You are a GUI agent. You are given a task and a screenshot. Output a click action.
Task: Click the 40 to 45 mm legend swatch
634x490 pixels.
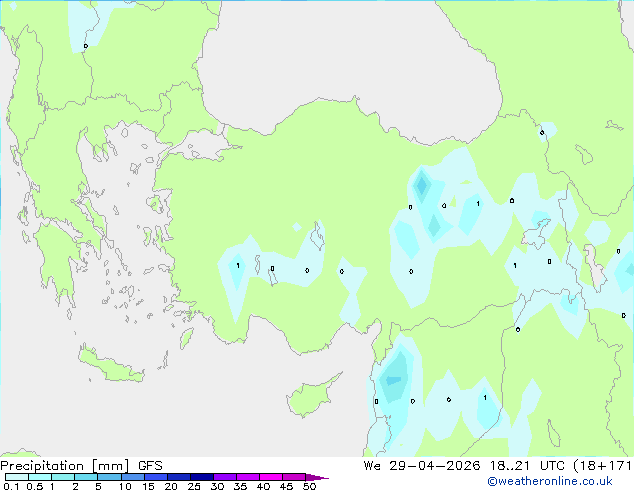271,477
